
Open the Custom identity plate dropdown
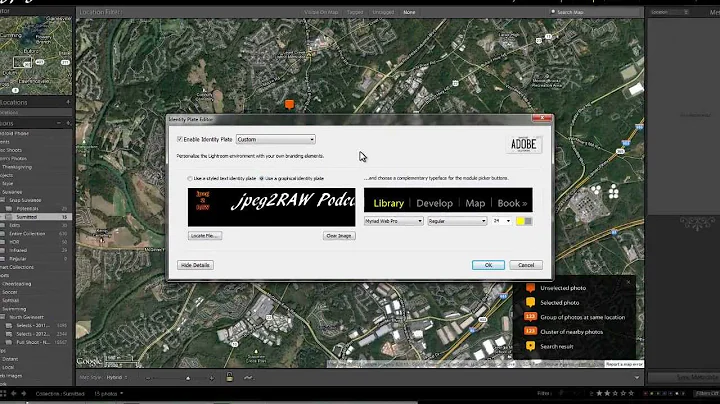pyautogui.click(x=276, y=139)
